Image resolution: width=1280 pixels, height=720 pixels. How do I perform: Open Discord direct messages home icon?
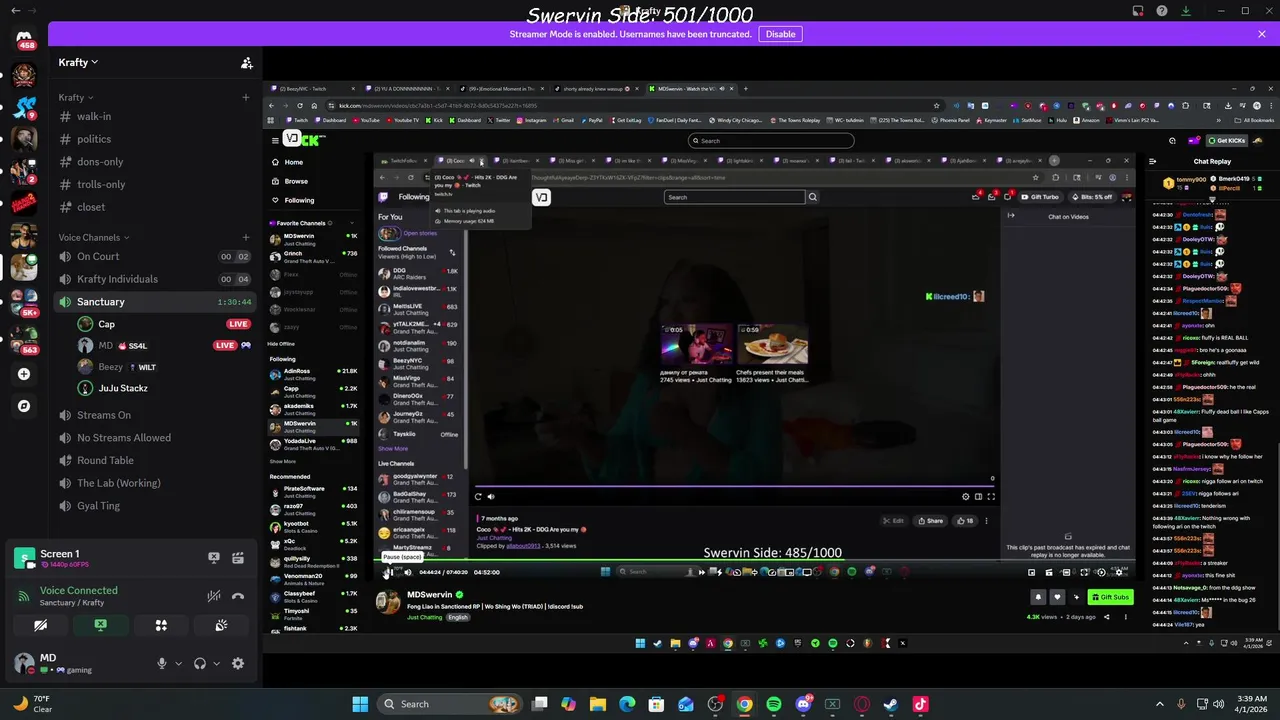point(24,40)
